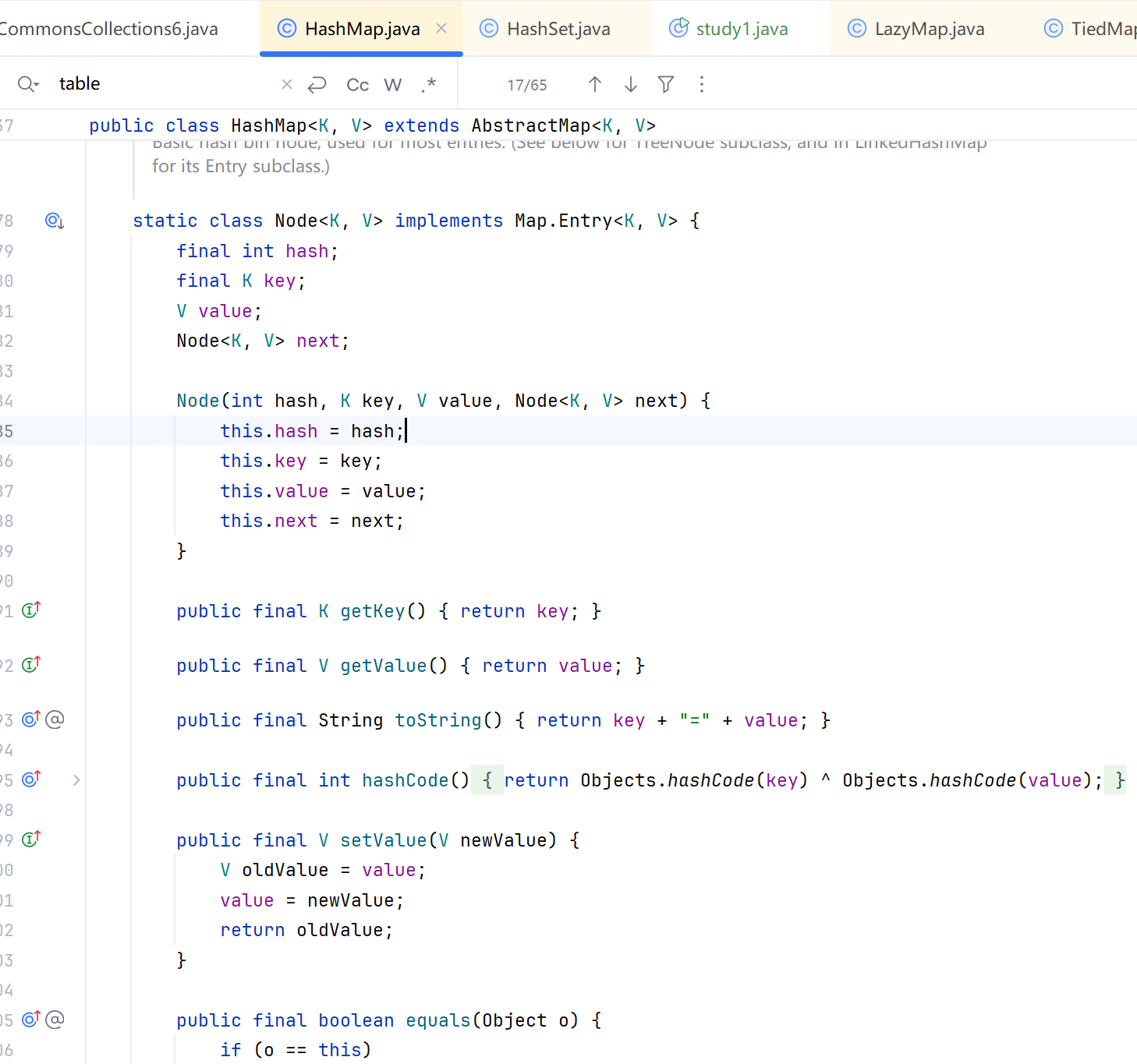Click the annotation @ icon beside equals
The height and width of the screenshot is (1064, 1137).
[x=55, y=1019]
